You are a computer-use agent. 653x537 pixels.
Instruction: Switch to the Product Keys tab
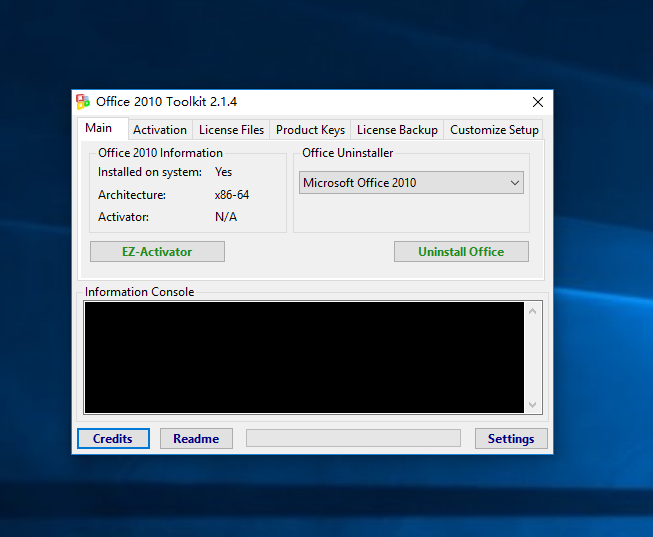310,130
